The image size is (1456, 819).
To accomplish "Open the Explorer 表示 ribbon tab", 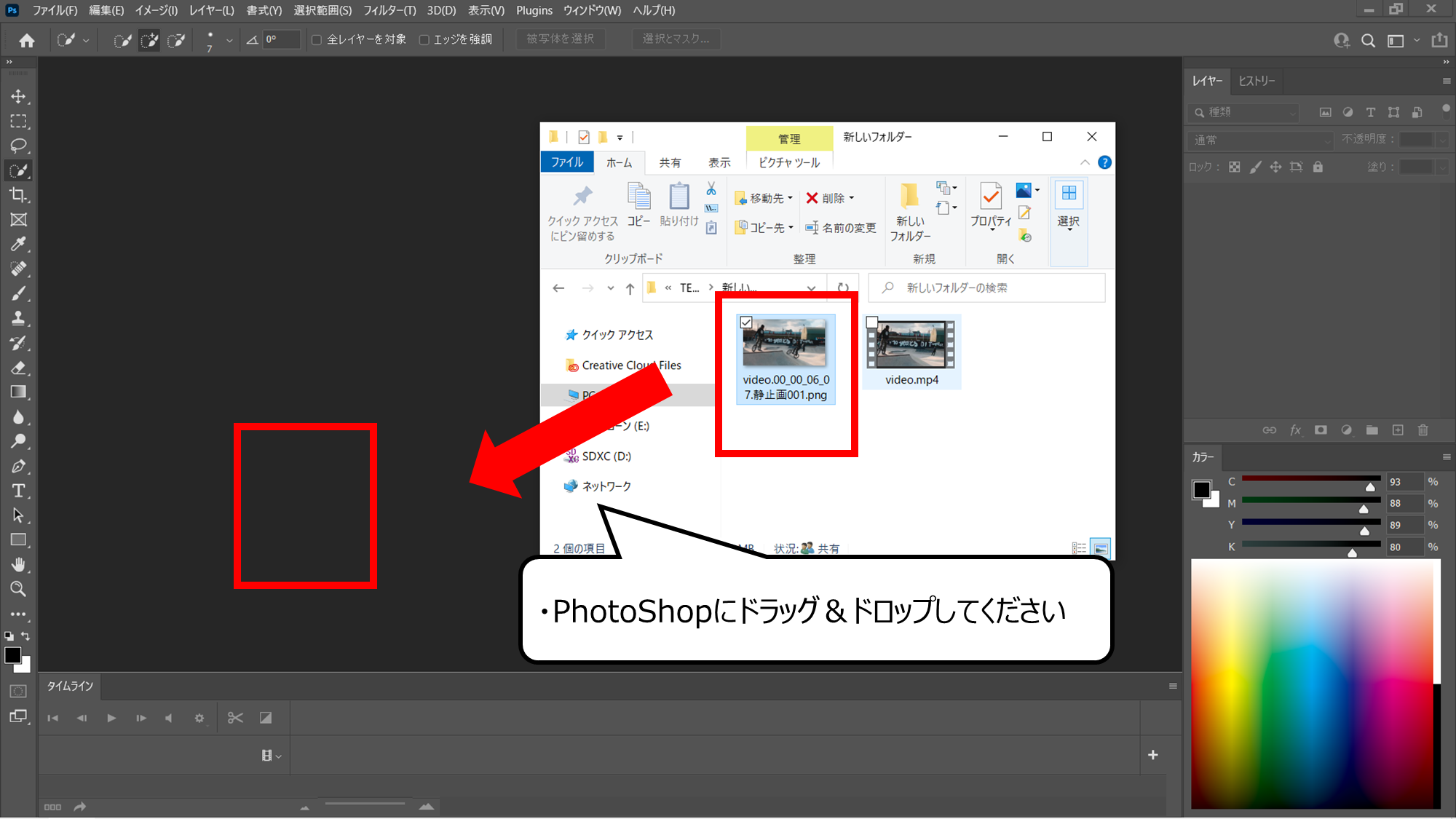I will [719, 162].
